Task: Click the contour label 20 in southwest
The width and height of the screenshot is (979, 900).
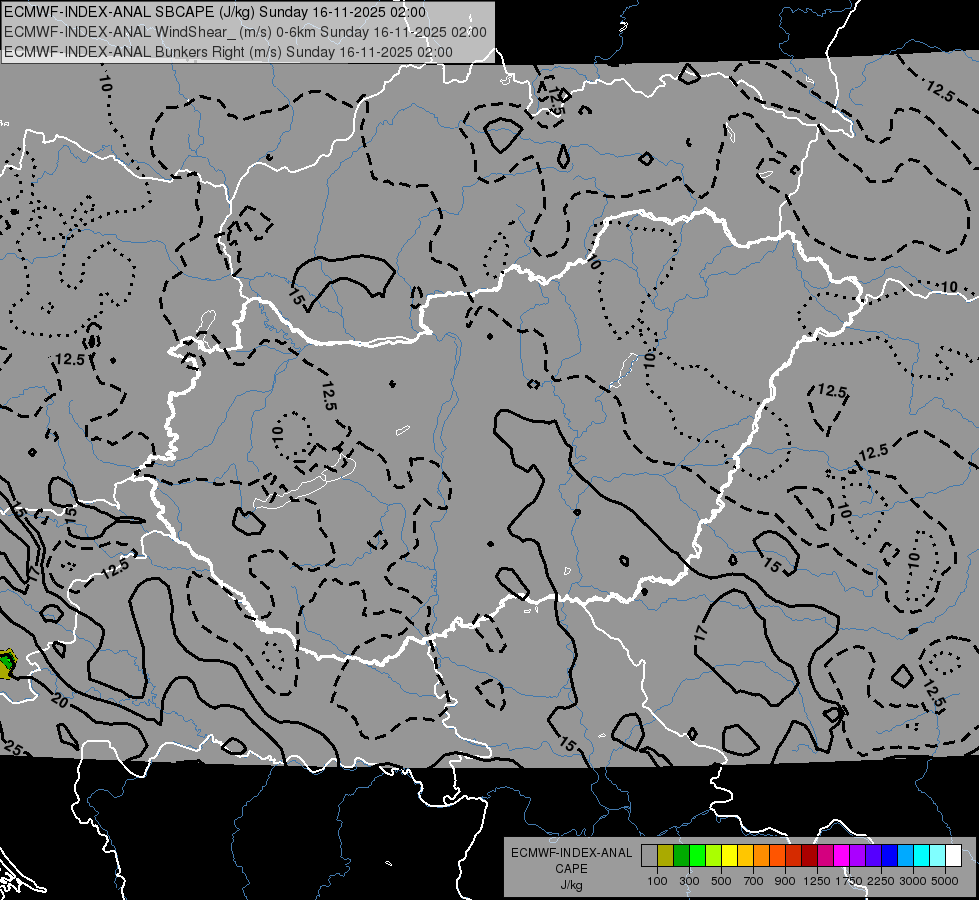Action: (59, 701)
